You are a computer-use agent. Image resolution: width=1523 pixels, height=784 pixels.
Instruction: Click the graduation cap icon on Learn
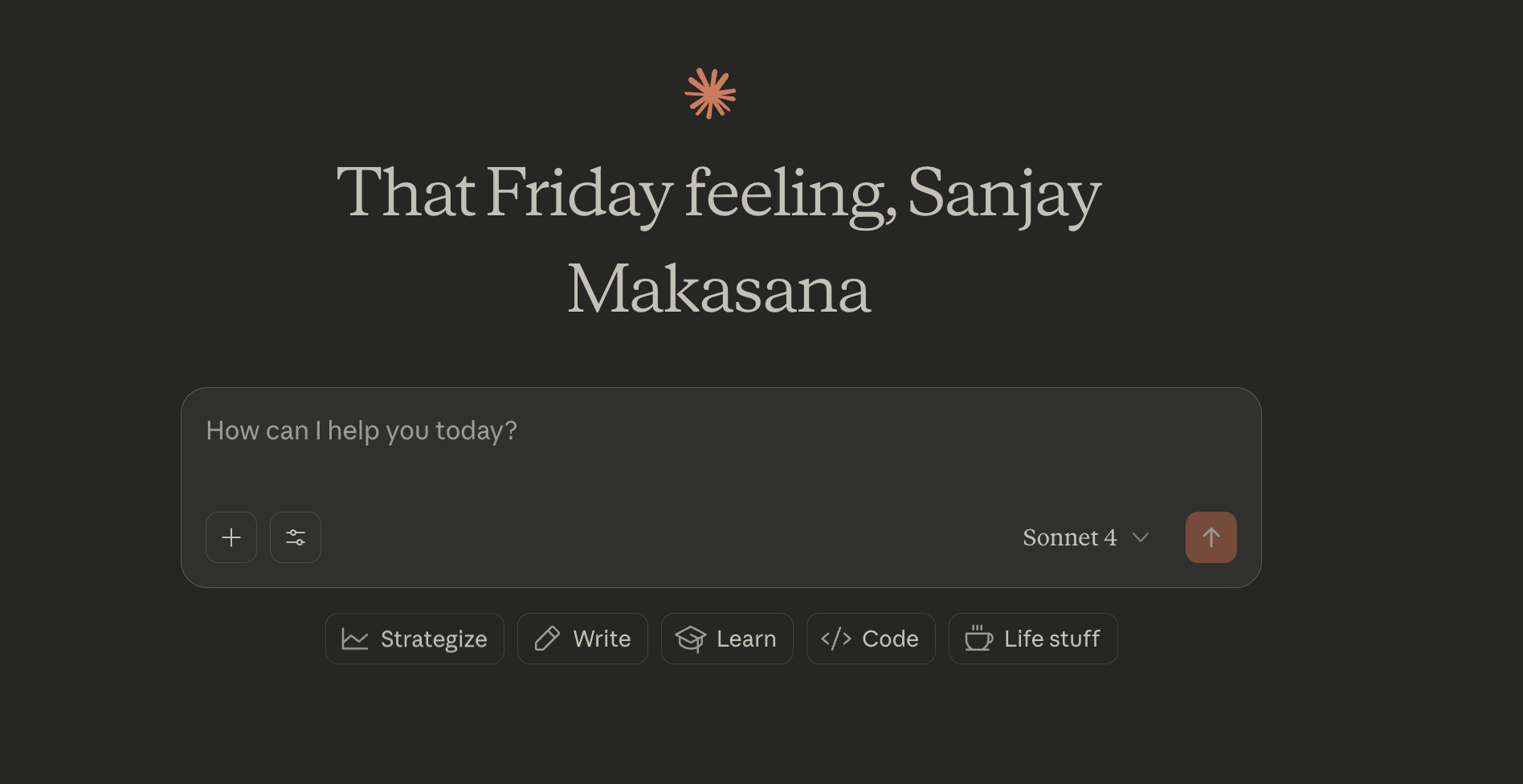click(x=691, y=639)
